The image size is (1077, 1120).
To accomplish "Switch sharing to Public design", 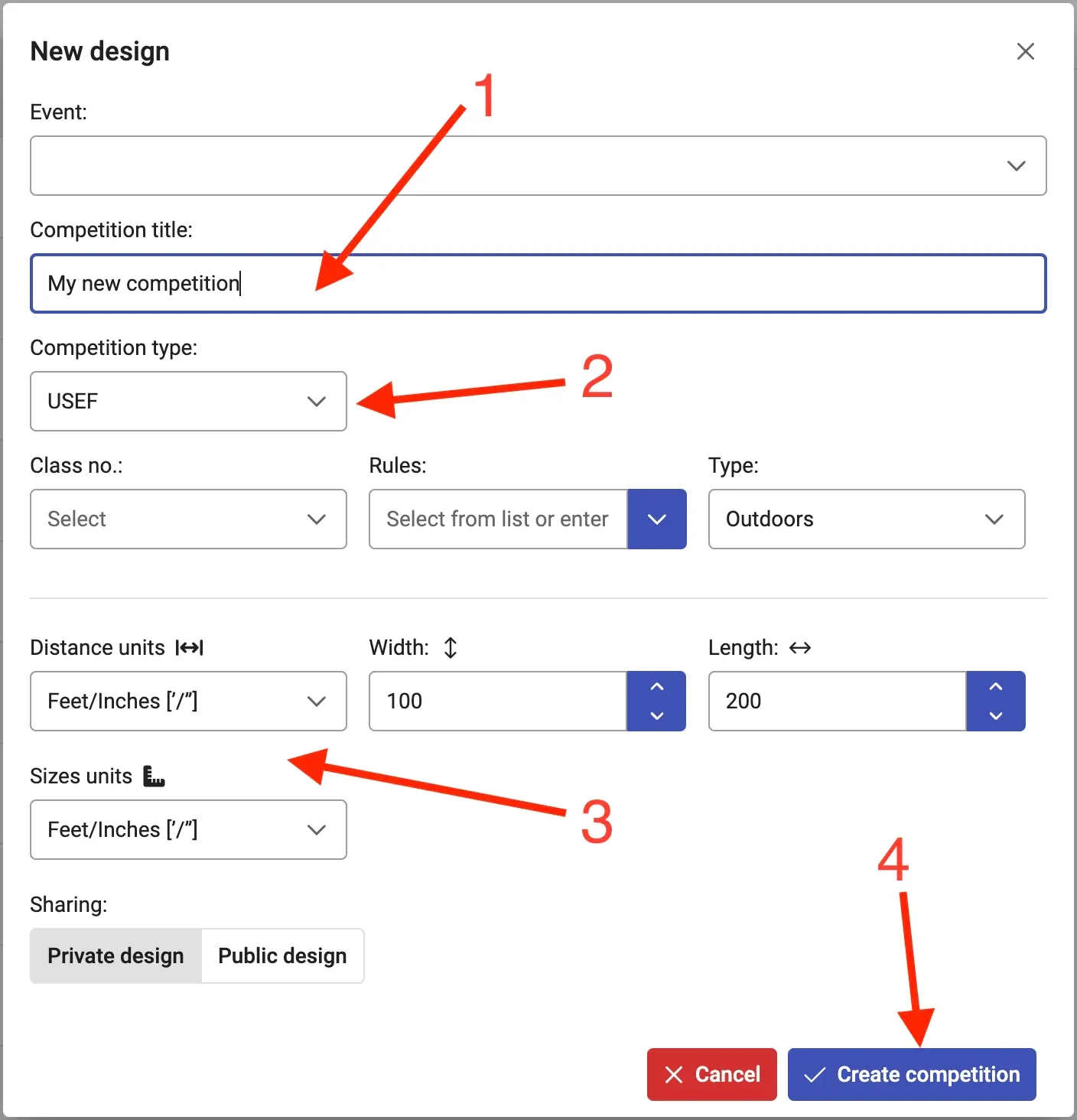I will pos(282,956).
